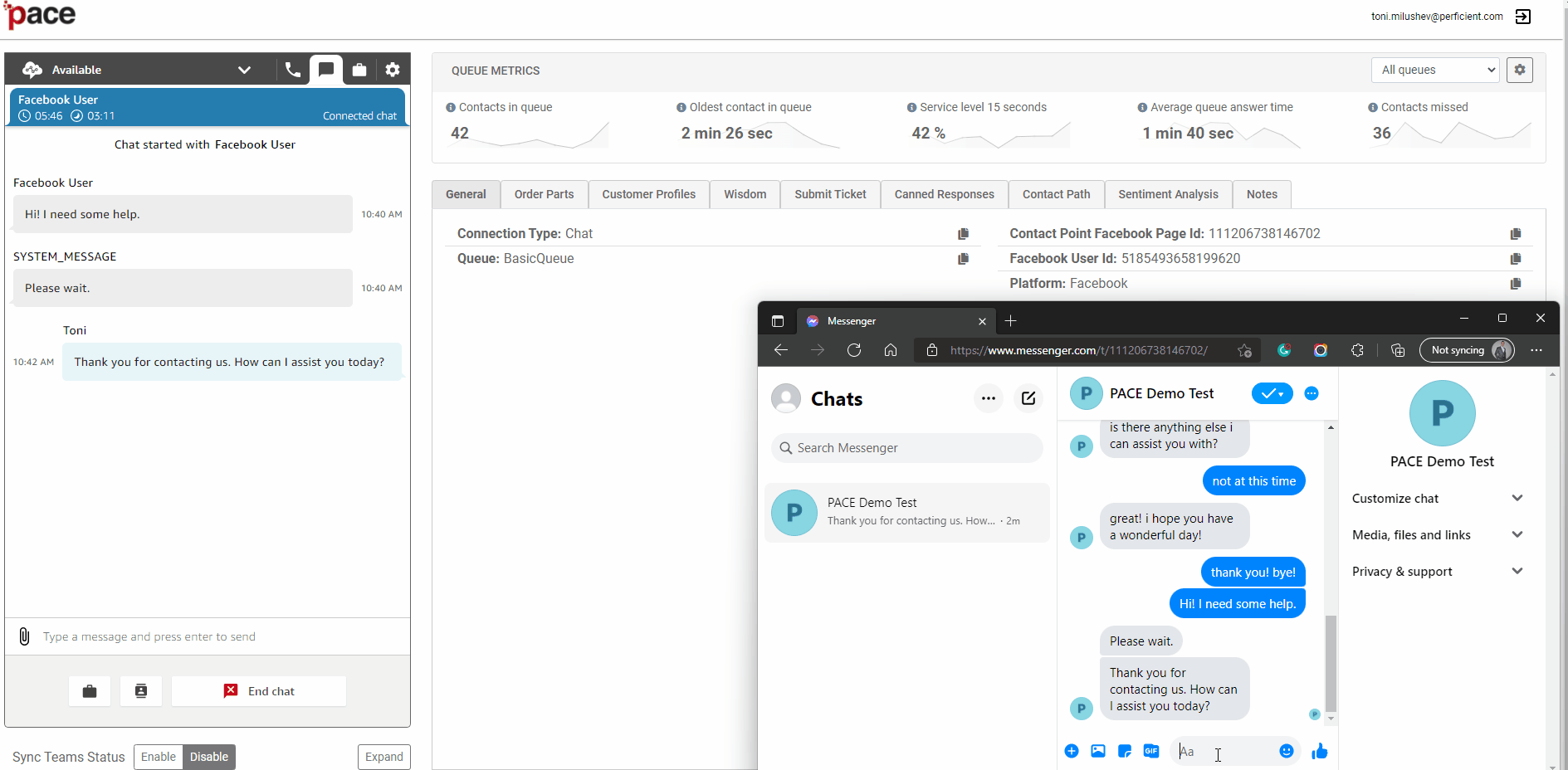The width and height of the screenshot is (1568, 770).
Task: Open the All queues dropdown
Action: tap(1436, 70)
